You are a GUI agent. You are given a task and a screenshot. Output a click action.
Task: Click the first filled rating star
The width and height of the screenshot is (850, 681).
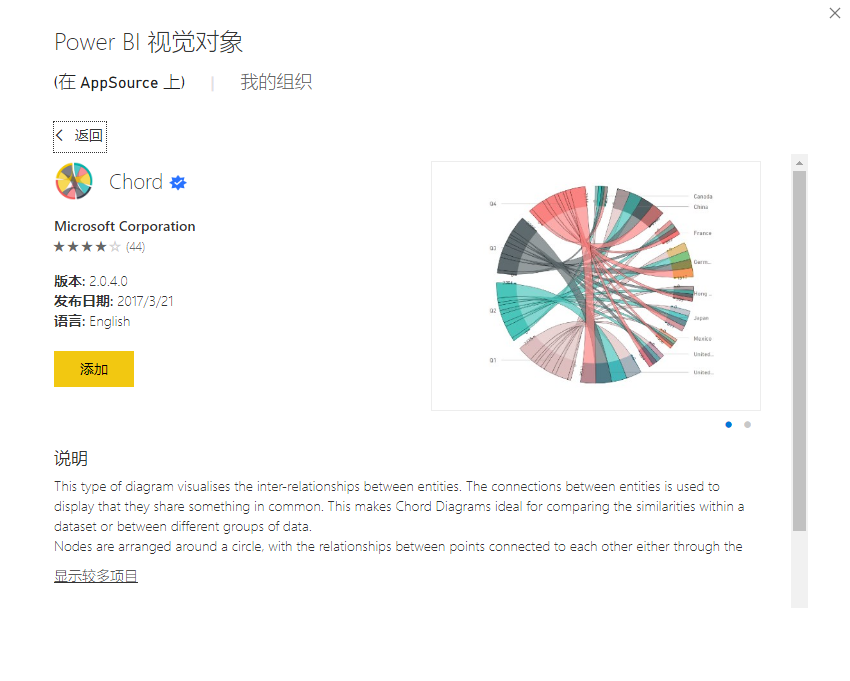tap(59, 246)
